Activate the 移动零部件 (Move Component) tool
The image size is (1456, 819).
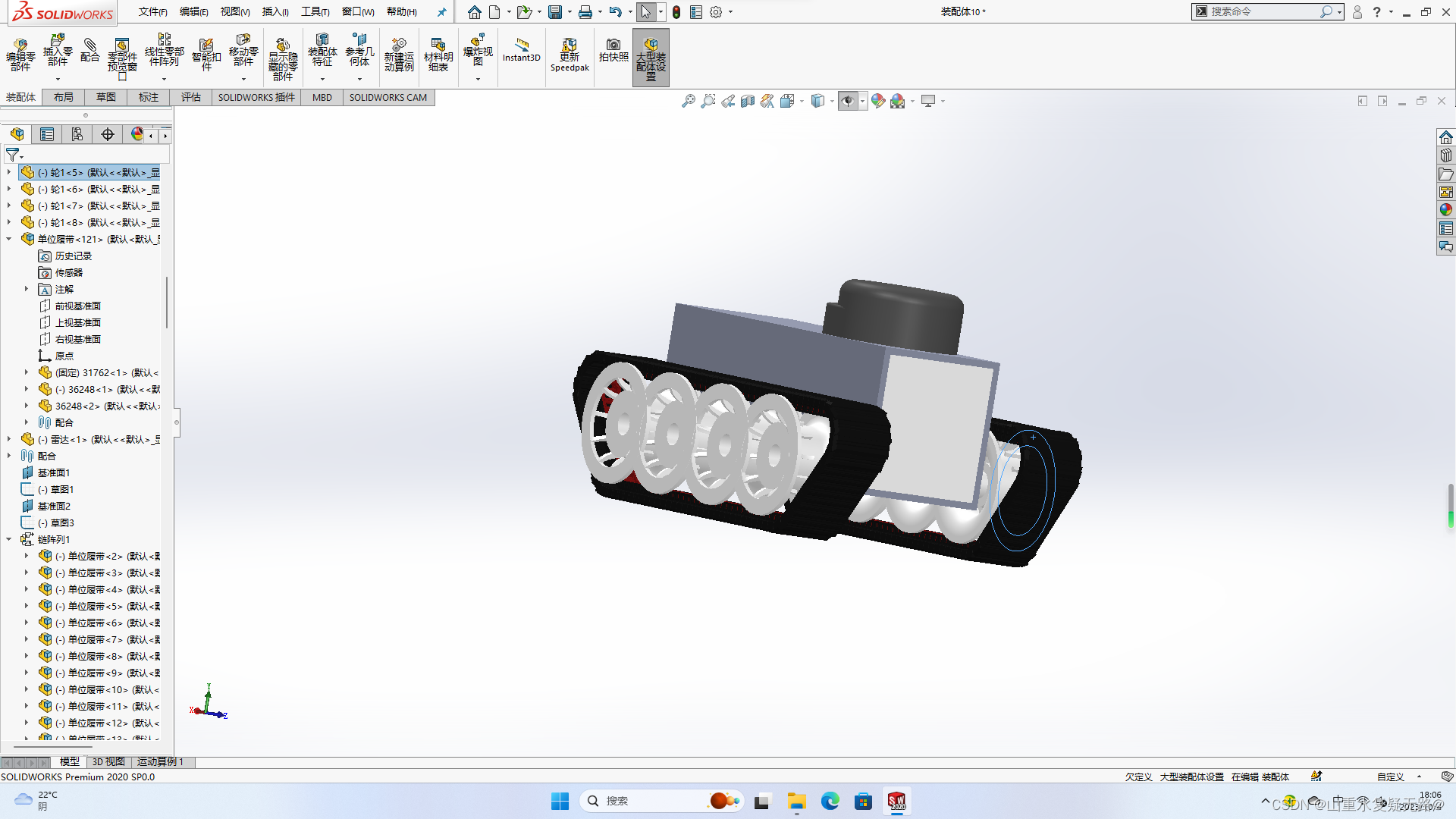243,53
